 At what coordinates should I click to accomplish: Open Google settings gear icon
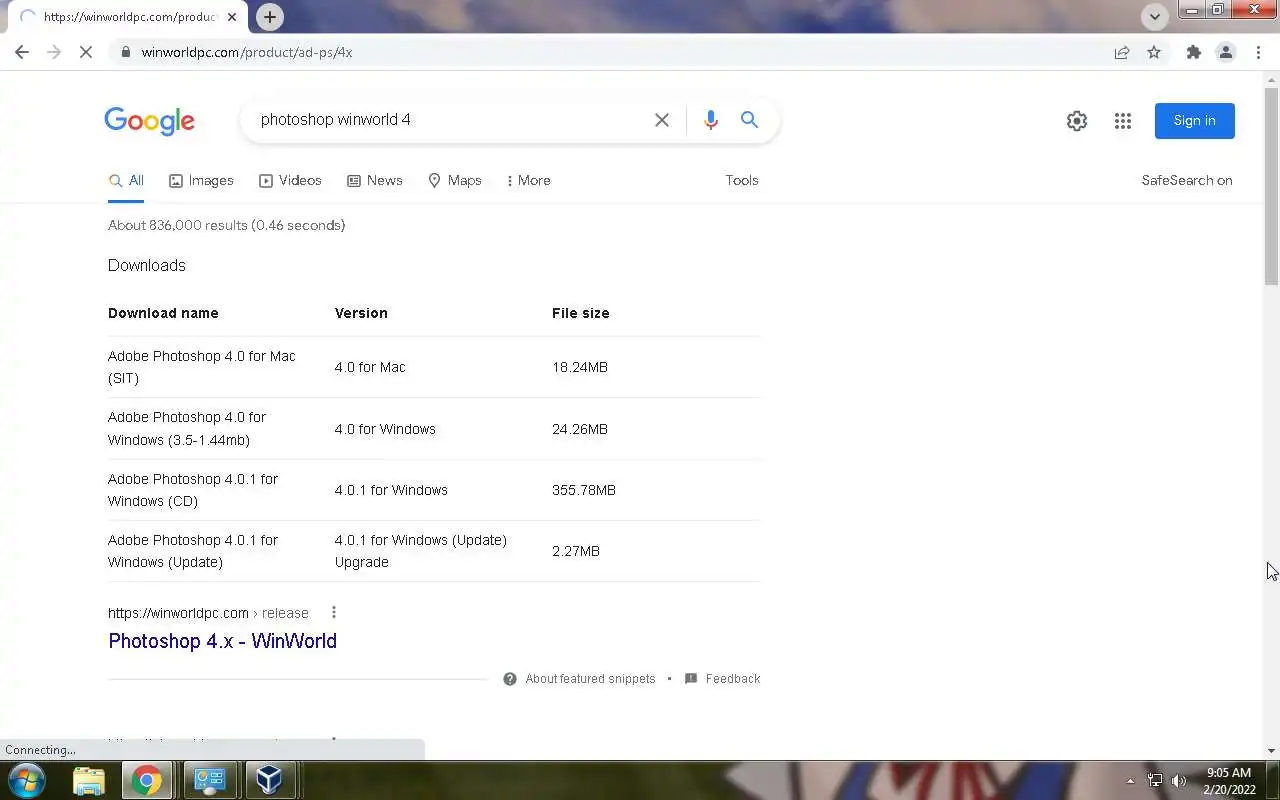click(1077, 121)
